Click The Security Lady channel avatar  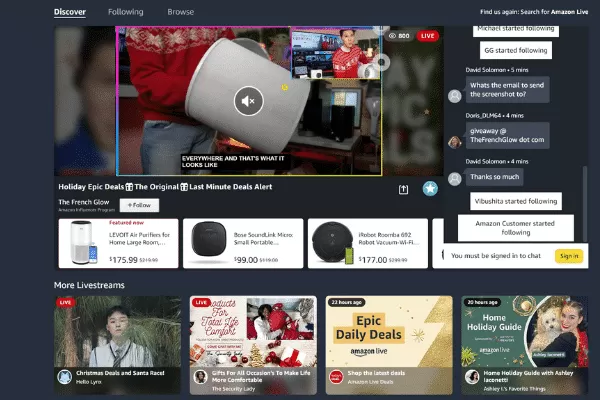point(201,377)
